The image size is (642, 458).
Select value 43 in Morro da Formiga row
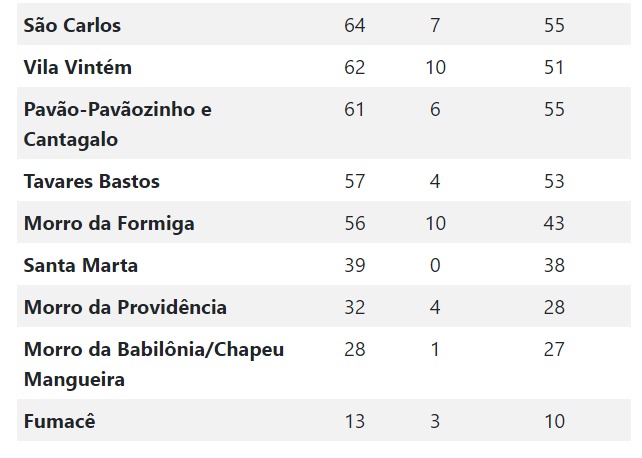pyautogui.click(x=554, y=223)
